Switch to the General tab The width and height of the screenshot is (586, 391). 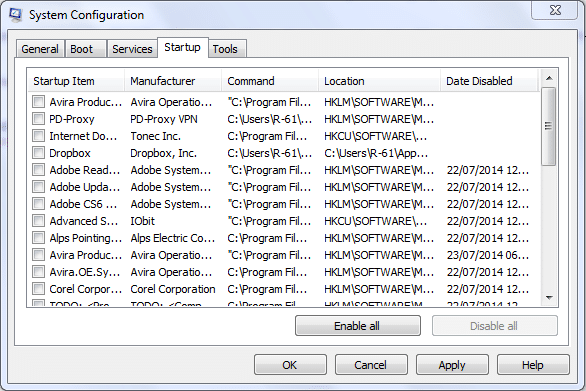point(40,49)
